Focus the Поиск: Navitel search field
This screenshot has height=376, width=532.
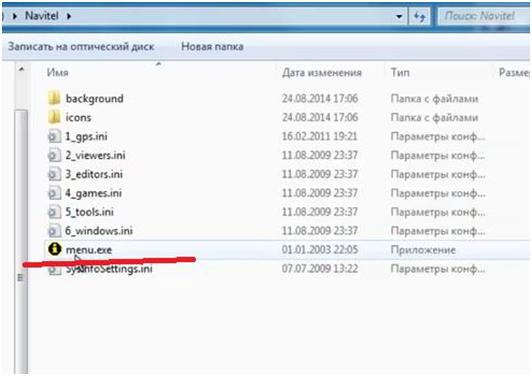pyautogui.click(x=483, y=16)
